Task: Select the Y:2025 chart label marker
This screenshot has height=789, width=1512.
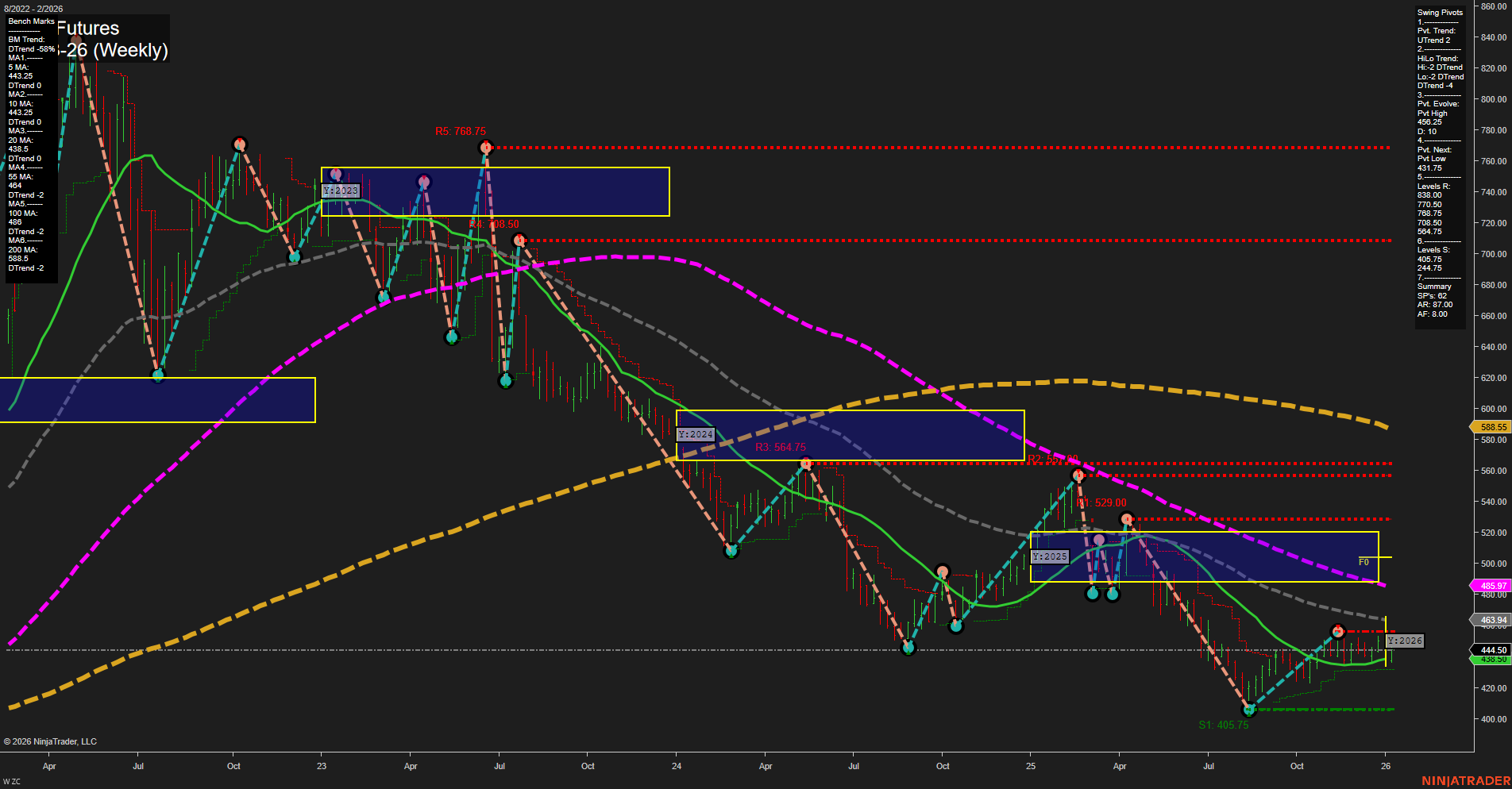Action: (1049, 556)
